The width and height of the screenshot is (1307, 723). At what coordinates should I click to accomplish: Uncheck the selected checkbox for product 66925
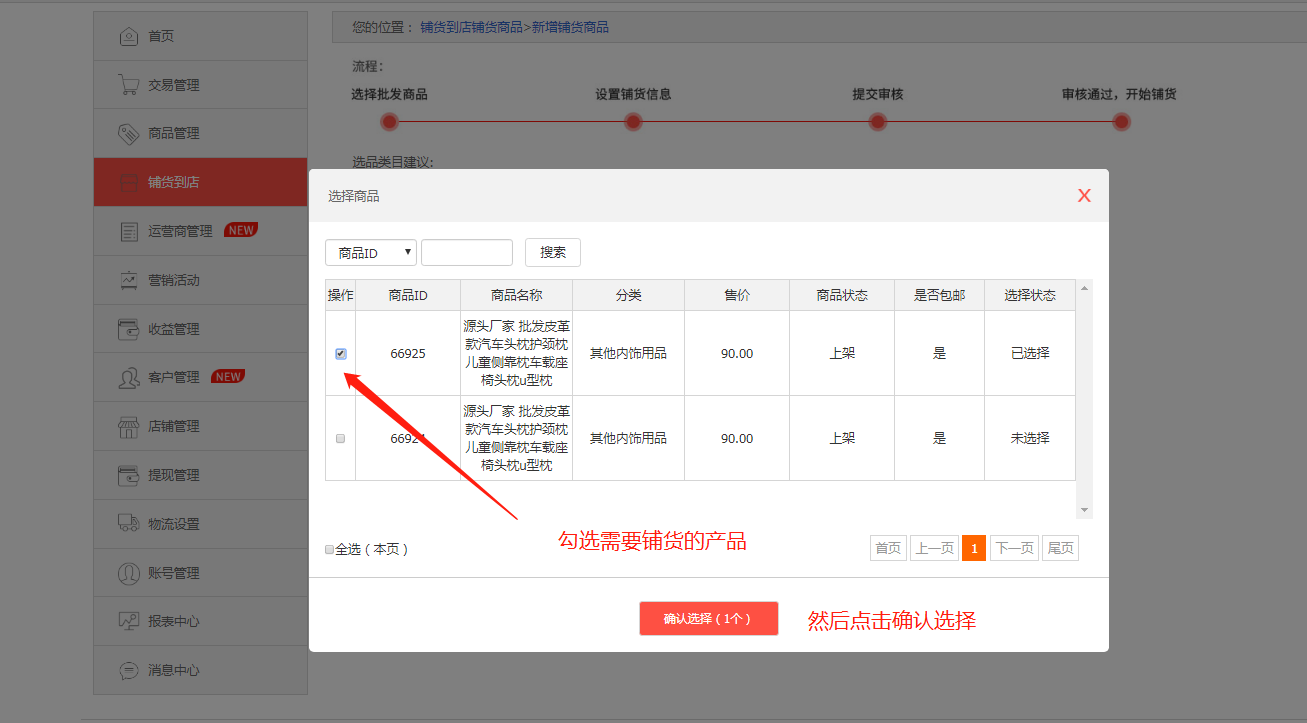[340, 353]
